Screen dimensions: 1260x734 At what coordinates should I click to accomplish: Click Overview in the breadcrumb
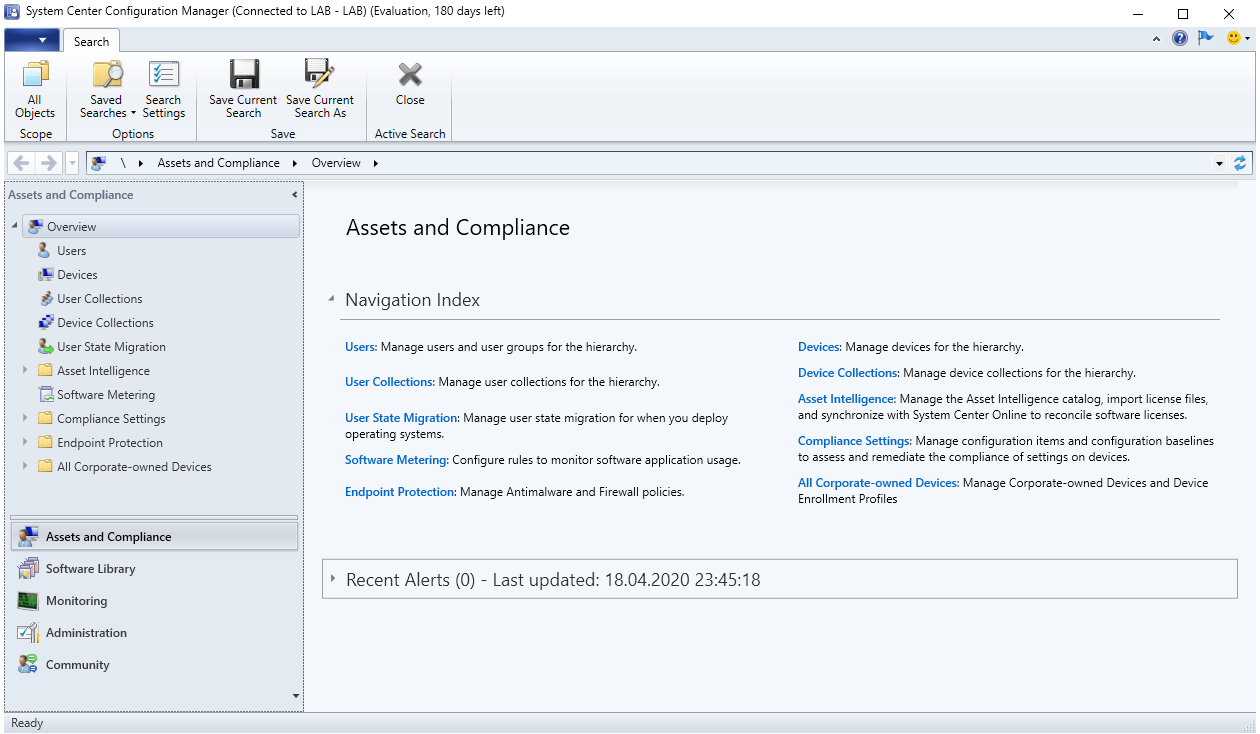(x=336, y=163)
